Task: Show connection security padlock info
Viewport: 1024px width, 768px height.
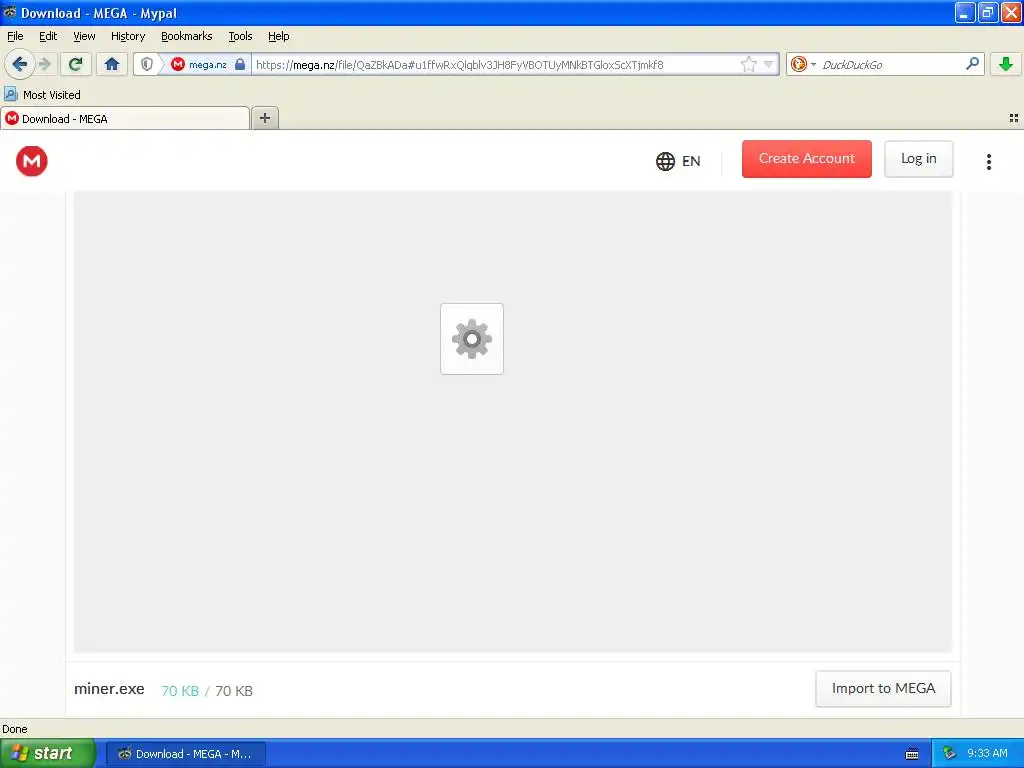Action: pyautogui.click(x=240, y=64)
